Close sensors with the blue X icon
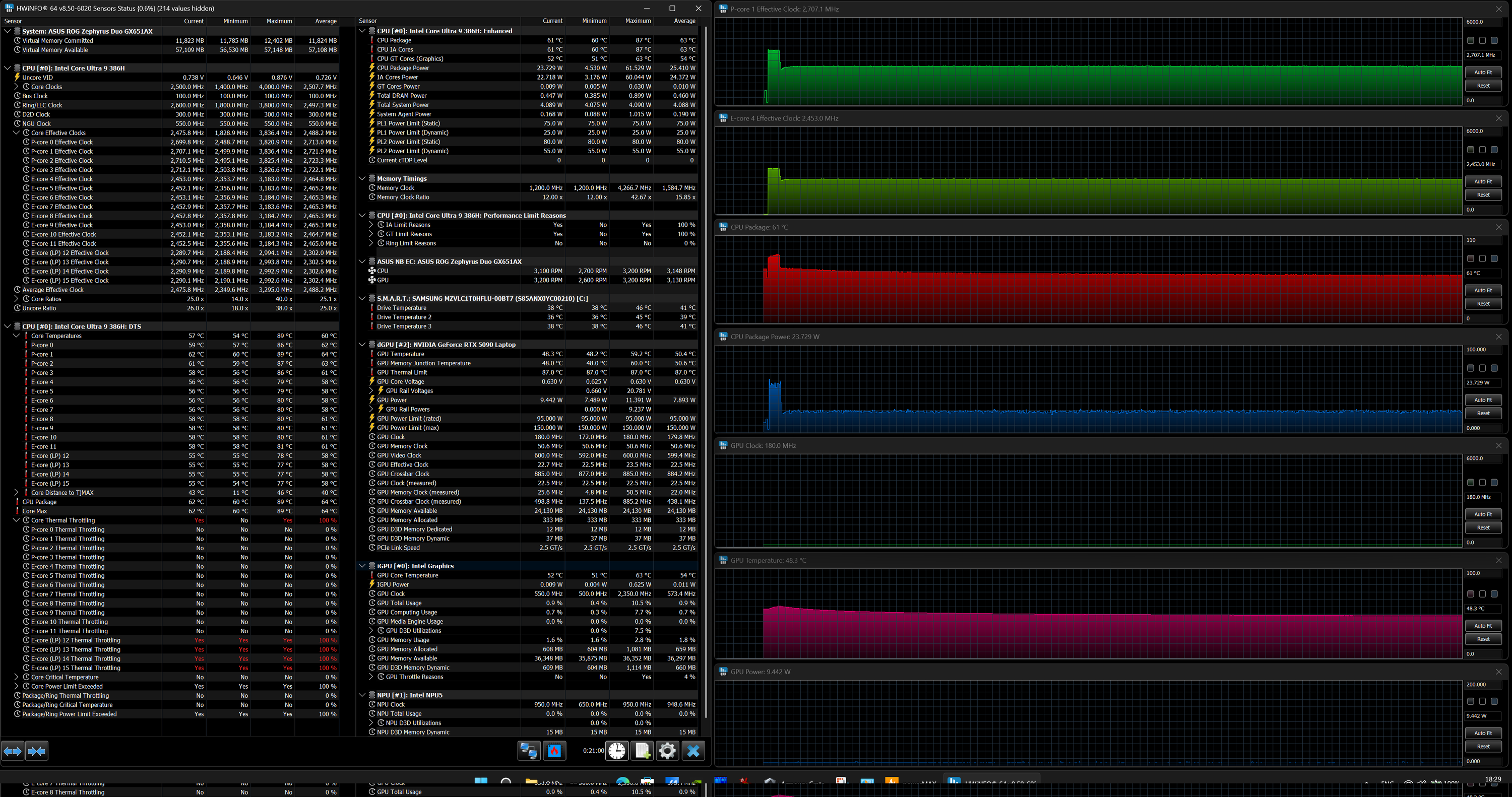 coord(693,751)
